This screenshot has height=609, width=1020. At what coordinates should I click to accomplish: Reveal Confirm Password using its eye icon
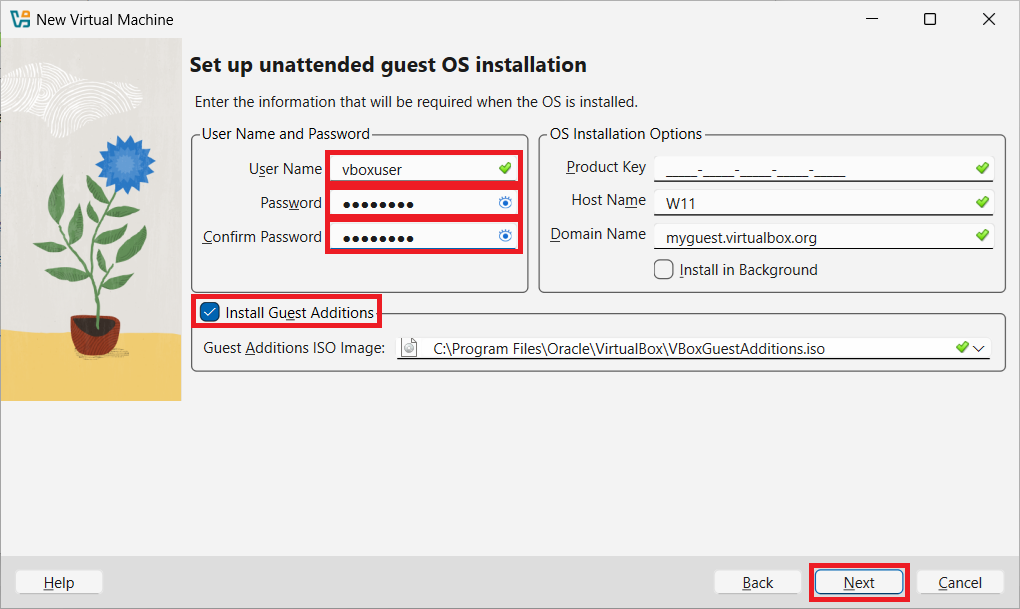(505, 237)
